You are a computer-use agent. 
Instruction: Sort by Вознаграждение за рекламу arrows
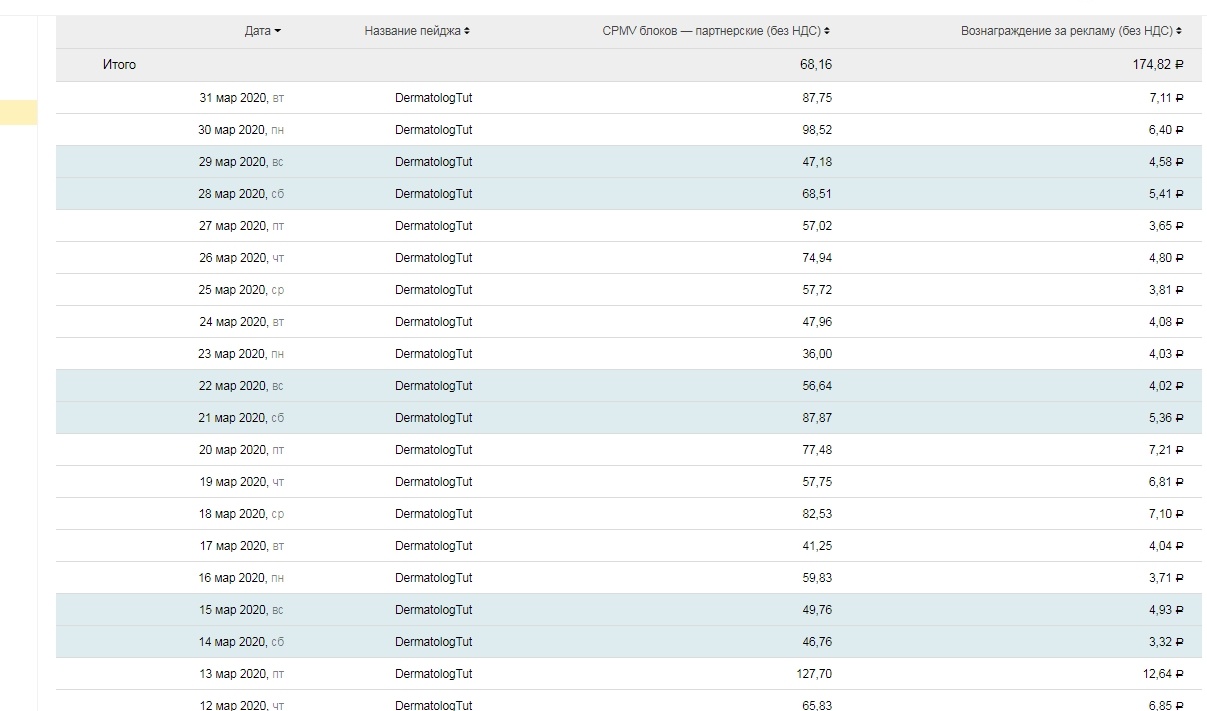click(1180, 31)
